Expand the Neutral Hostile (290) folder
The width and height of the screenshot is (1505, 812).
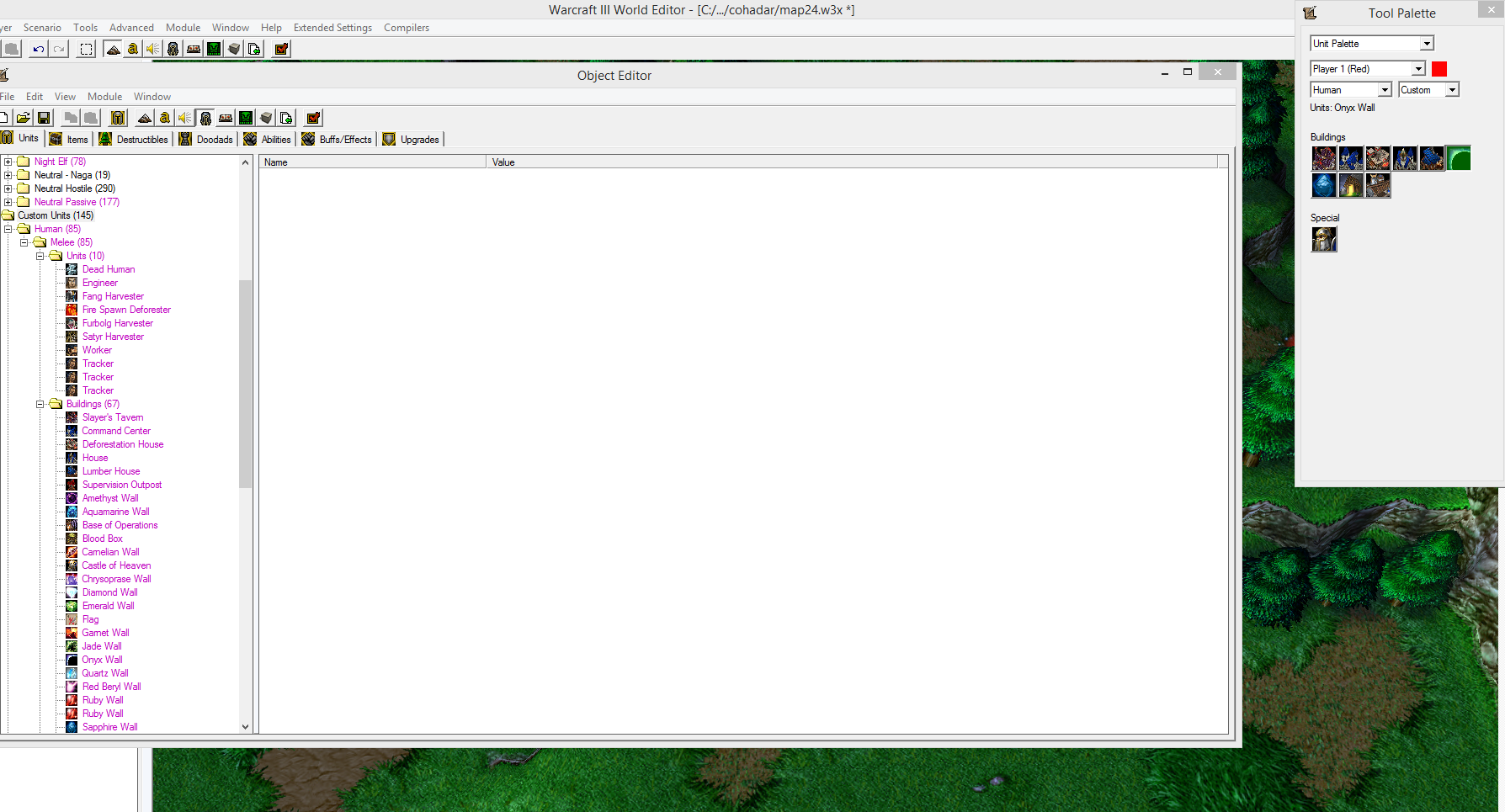coord(8,188)
